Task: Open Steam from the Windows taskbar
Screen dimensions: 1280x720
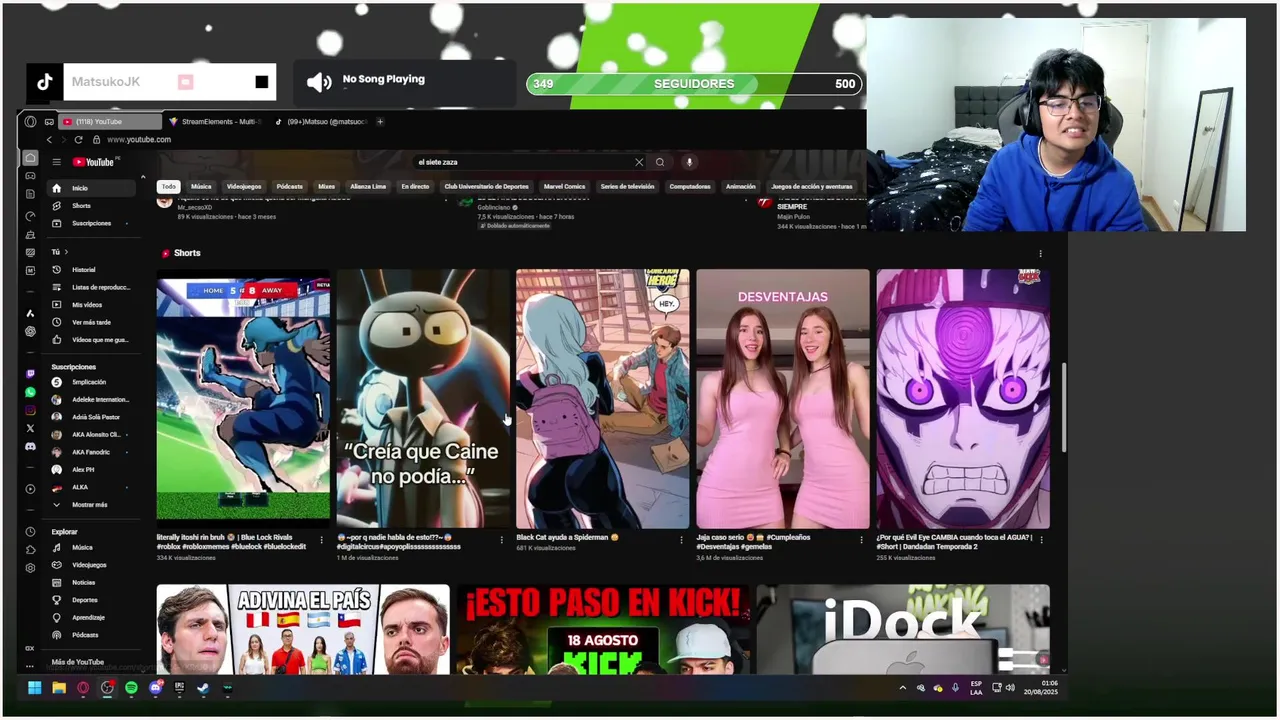Action: 203,688
